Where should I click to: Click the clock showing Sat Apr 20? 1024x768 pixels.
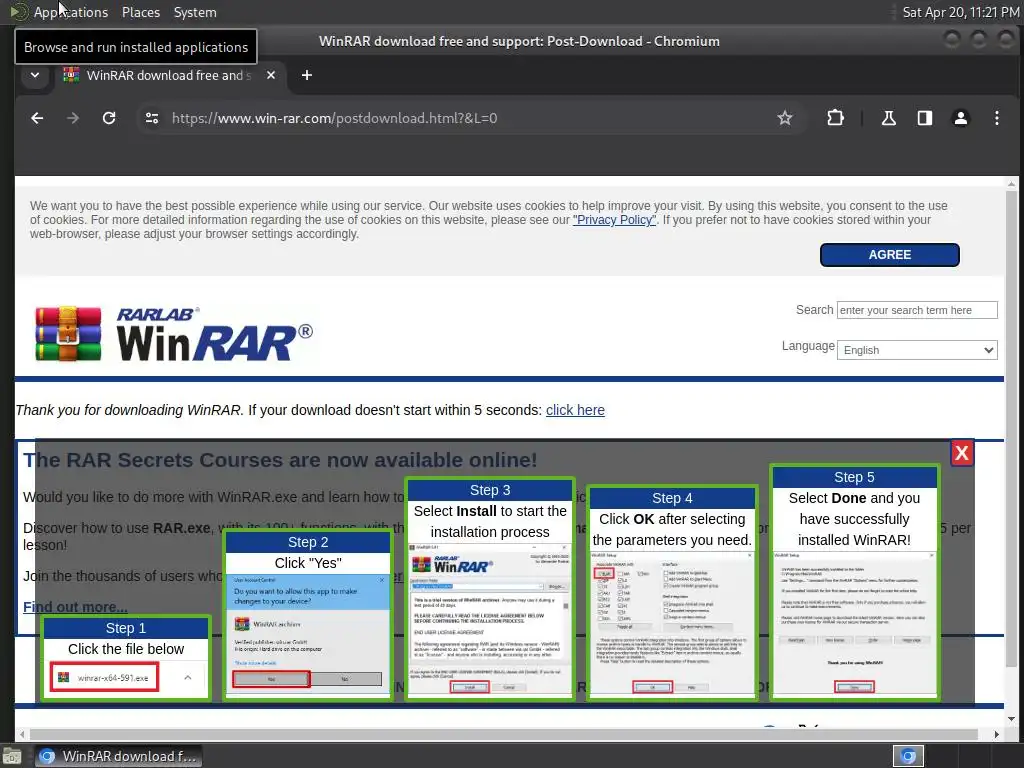(x=961, y=12)
